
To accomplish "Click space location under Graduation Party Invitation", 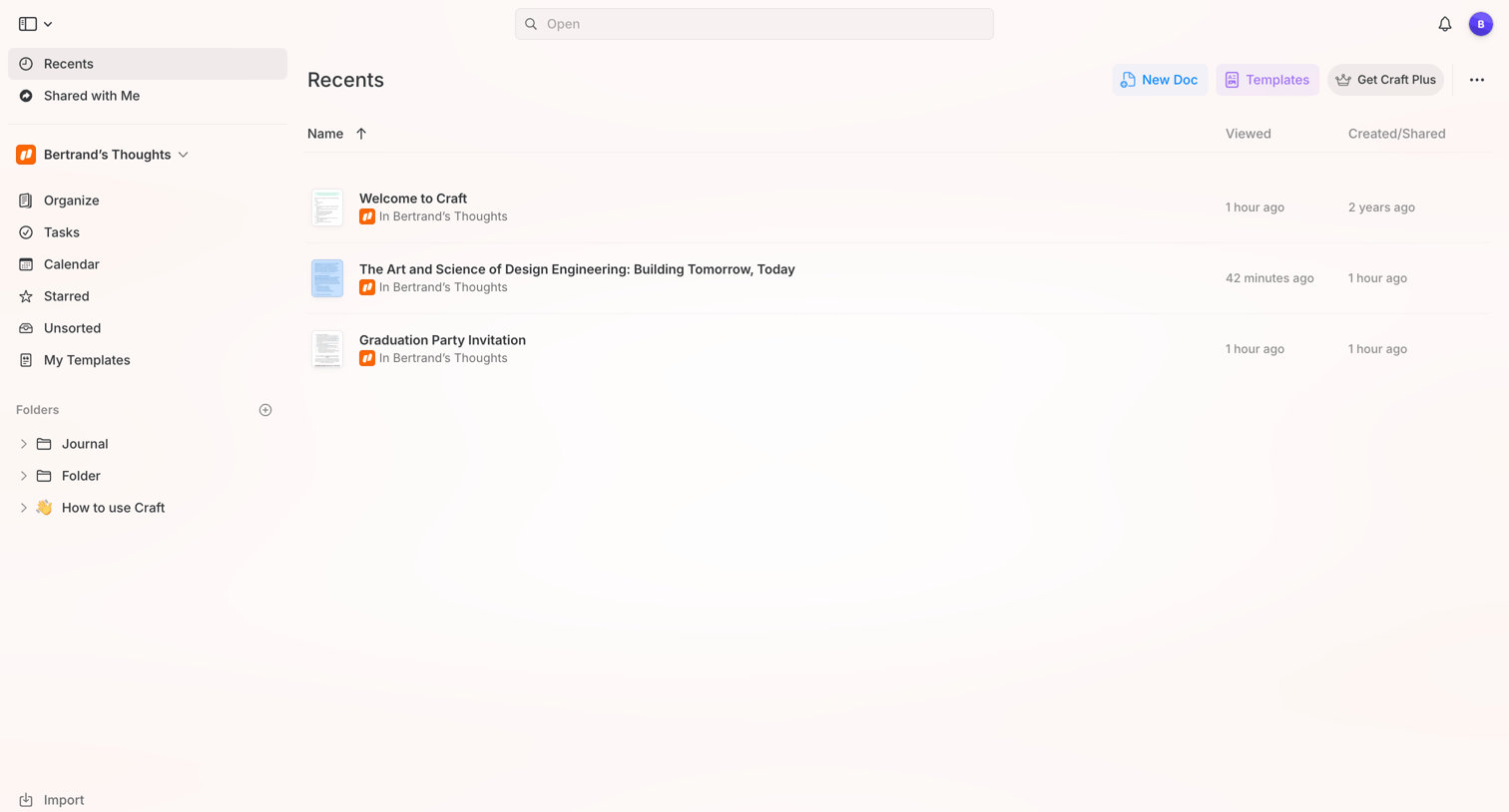I will (x=433, y=358).
